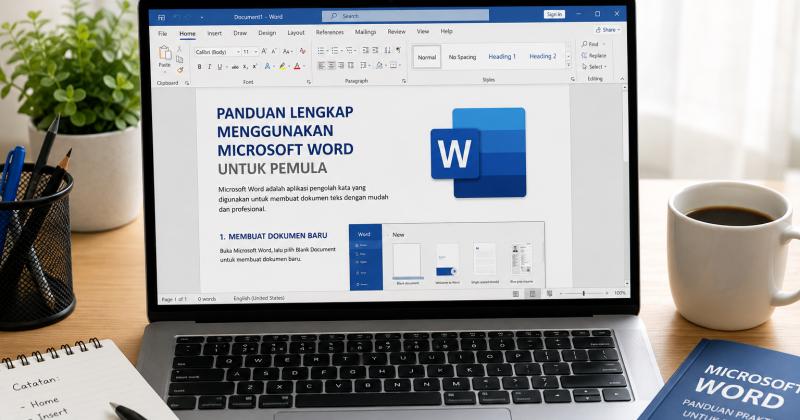The height and width of the screenshot is (420, 800).
Task: Click the Share button
Action: 608,30
